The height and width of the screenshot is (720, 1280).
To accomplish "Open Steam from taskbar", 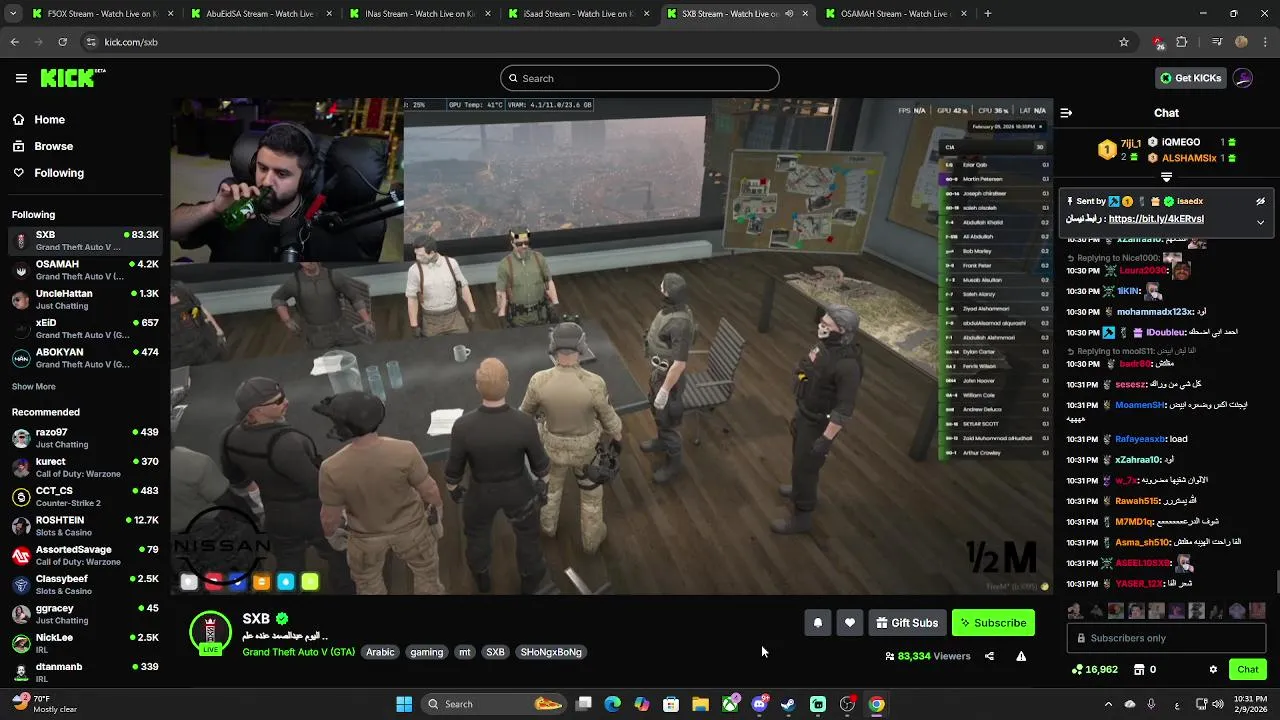I will click(788, 704).
